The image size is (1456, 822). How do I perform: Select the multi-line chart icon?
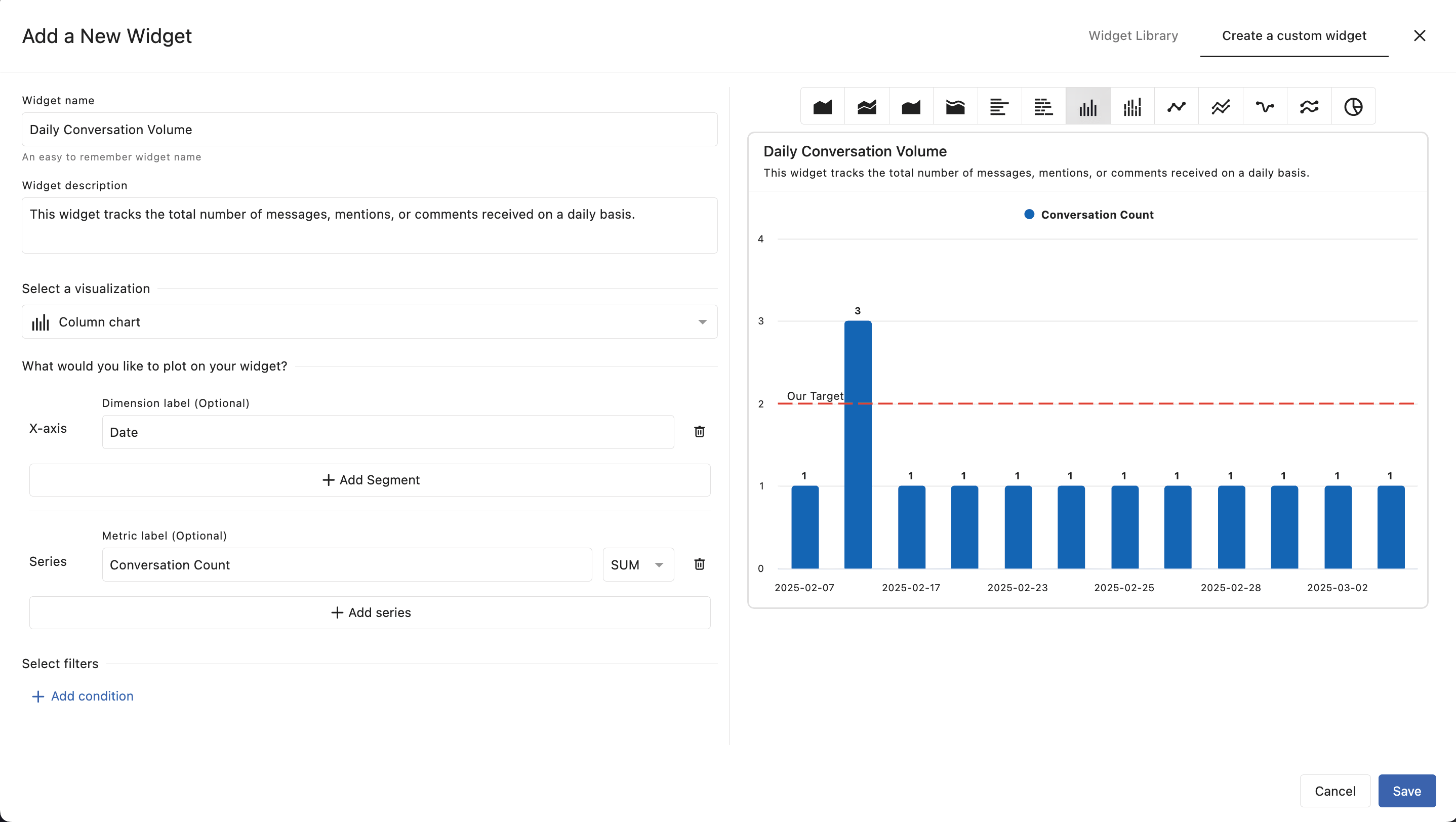point(1220,107)
